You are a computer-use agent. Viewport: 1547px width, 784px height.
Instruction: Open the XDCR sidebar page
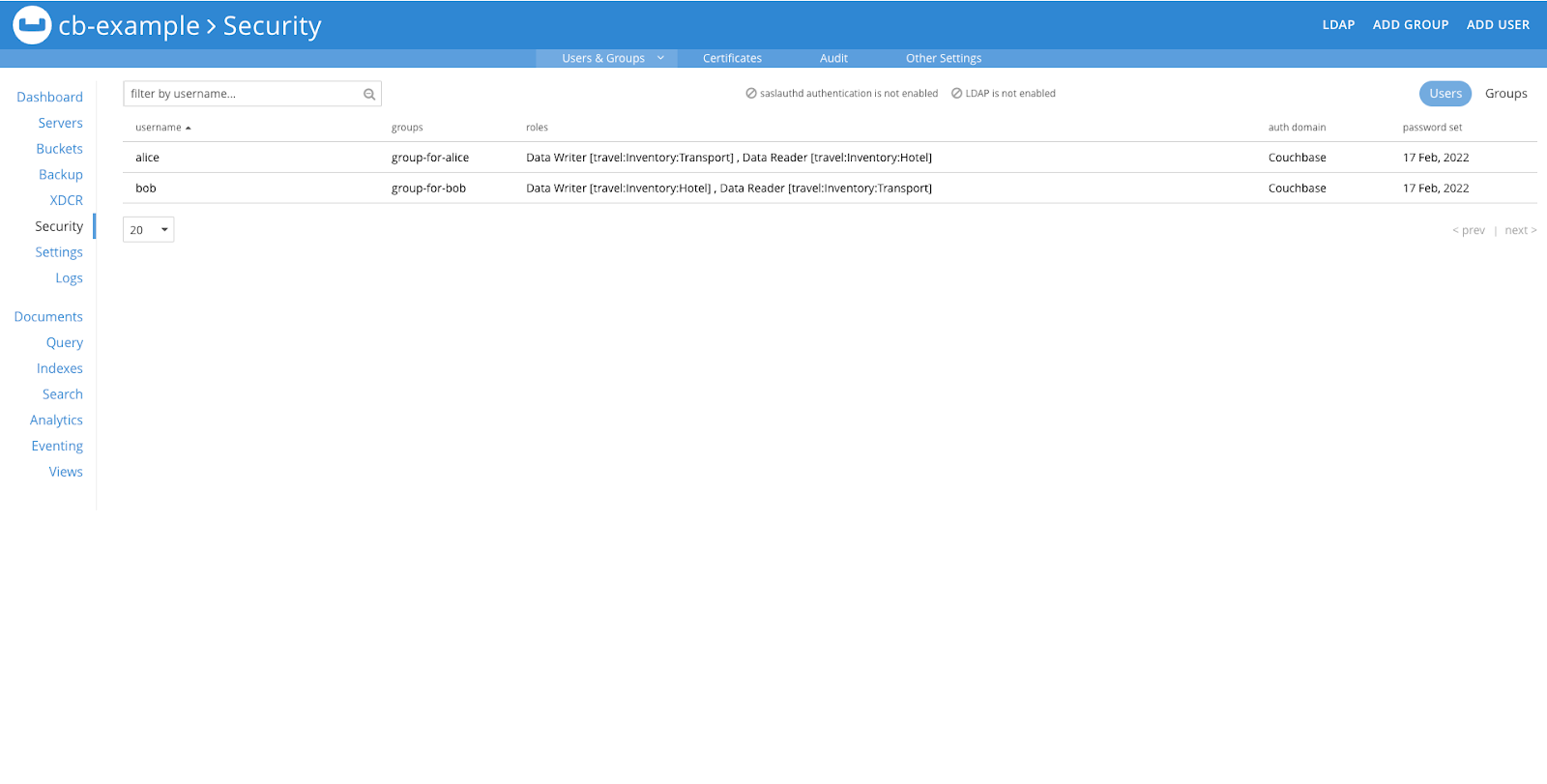tap(66, 200)
